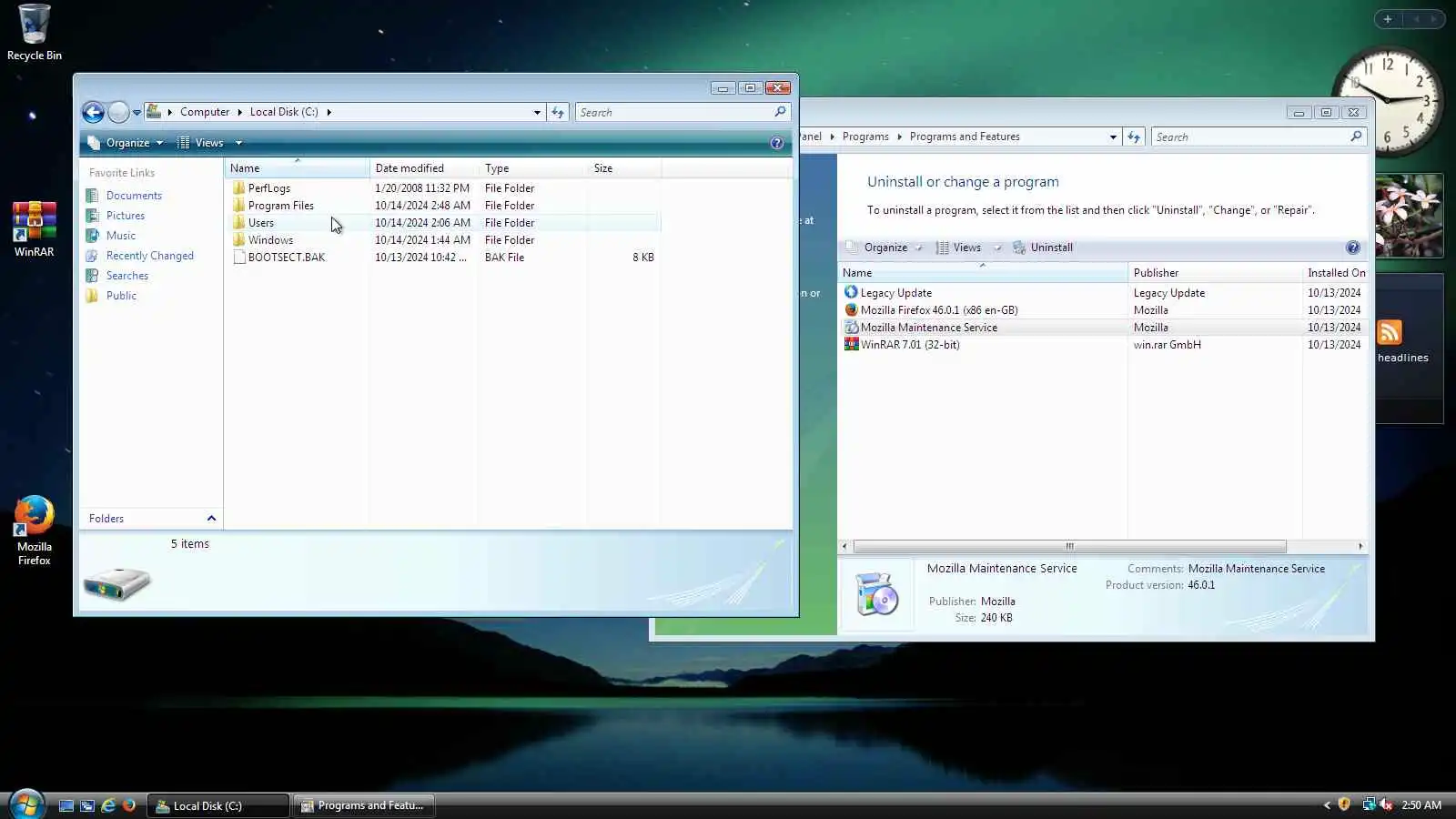Open the Searches favorite link

point(127,276)
